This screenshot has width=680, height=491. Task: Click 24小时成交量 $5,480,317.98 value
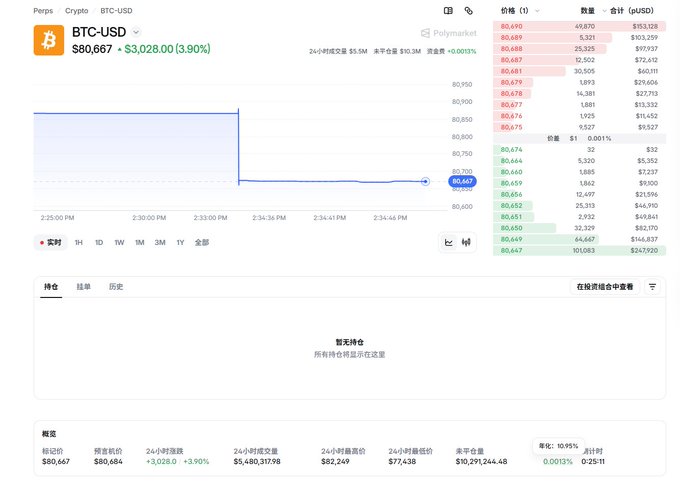point(257,462)
